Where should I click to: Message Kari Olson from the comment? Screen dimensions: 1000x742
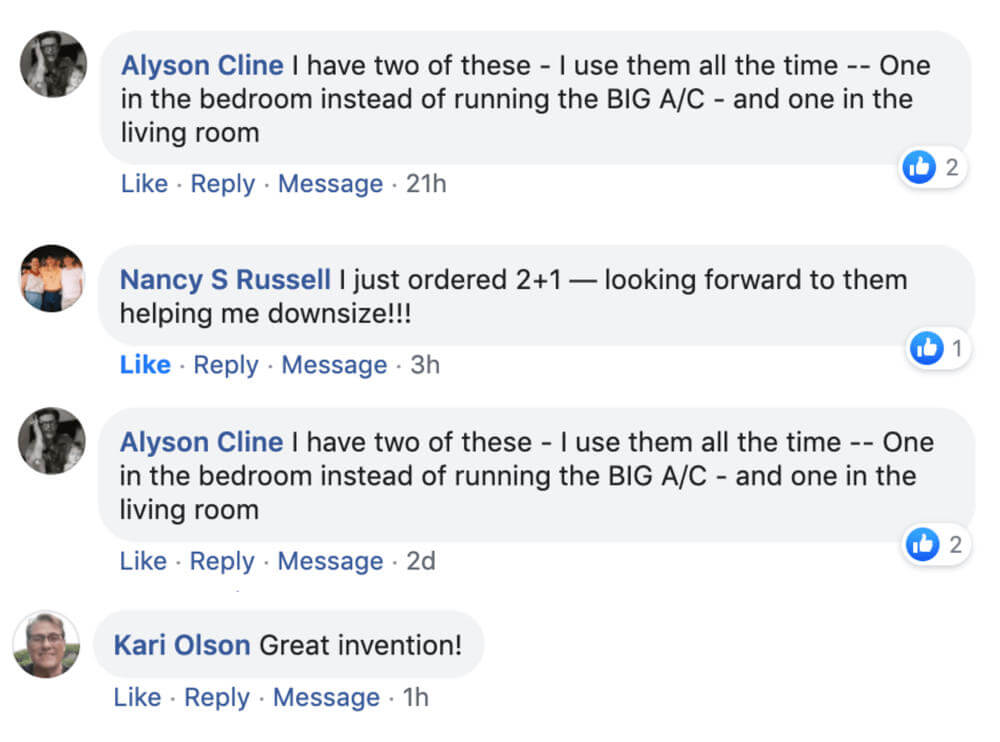326,697
